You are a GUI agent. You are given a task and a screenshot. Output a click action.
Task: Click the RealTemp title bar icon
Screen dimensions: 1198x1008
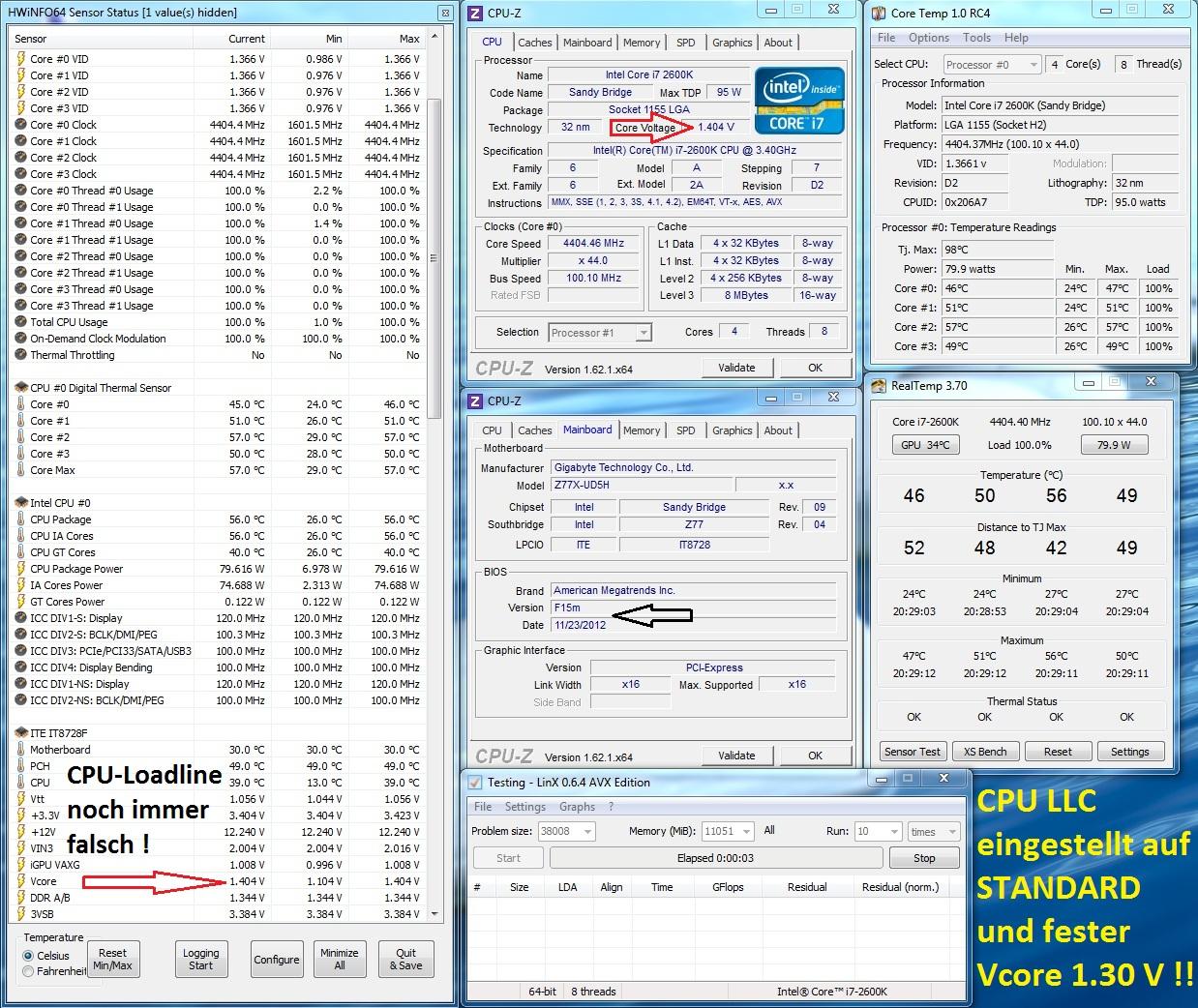879,386
